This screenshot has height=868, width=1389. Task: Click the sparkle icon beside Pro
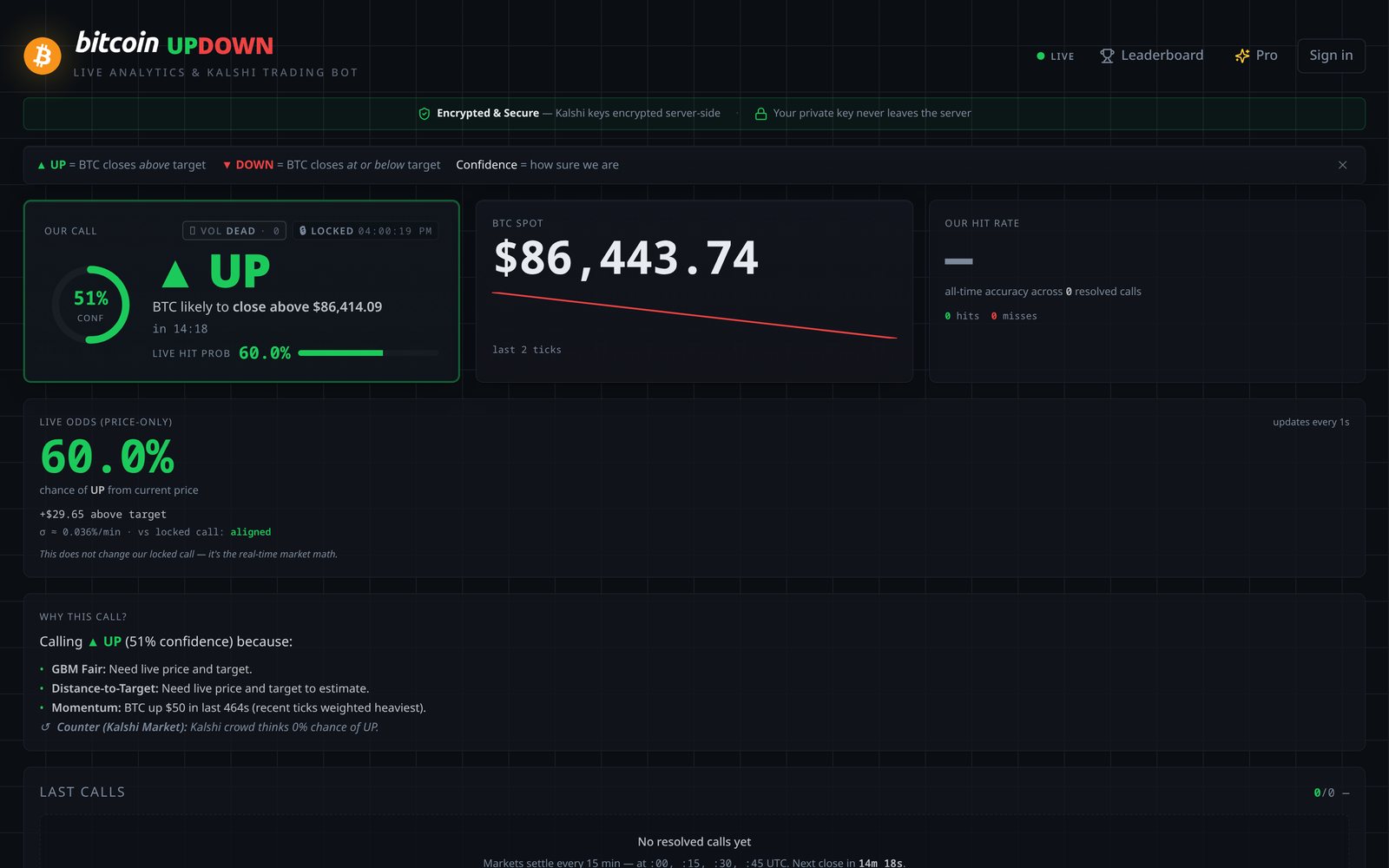[1242, 56]
